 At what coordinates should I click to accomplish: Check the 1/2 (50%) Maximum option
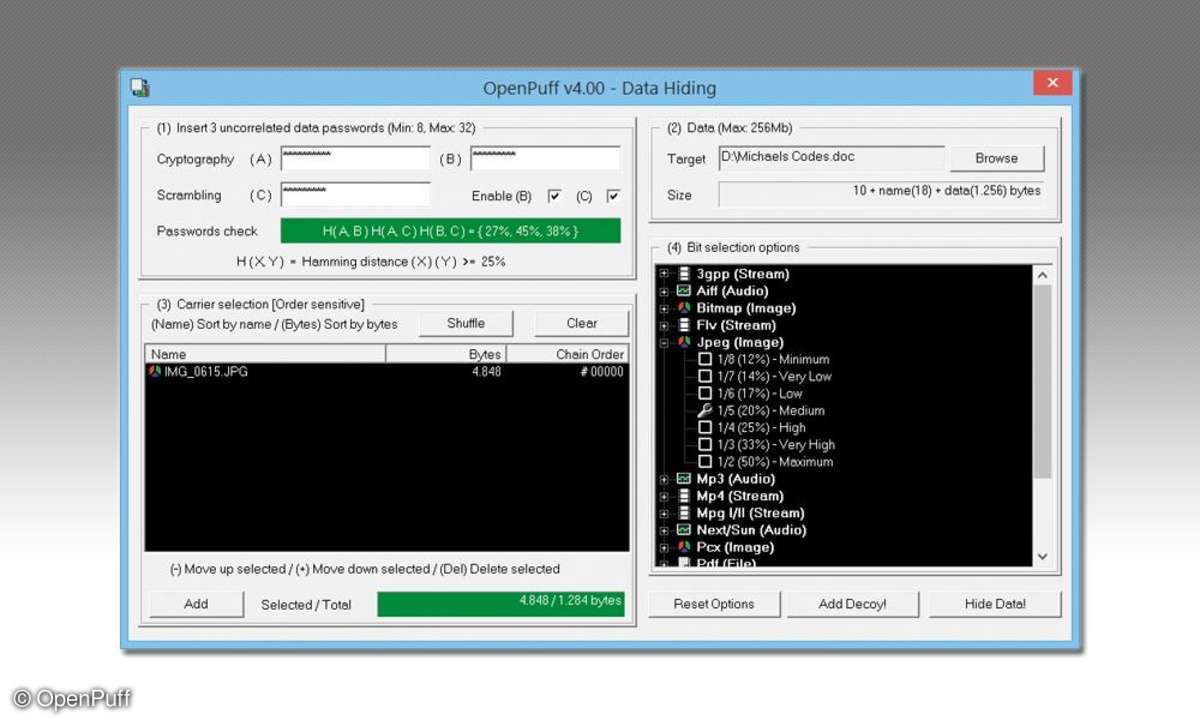tap(705, 461)
